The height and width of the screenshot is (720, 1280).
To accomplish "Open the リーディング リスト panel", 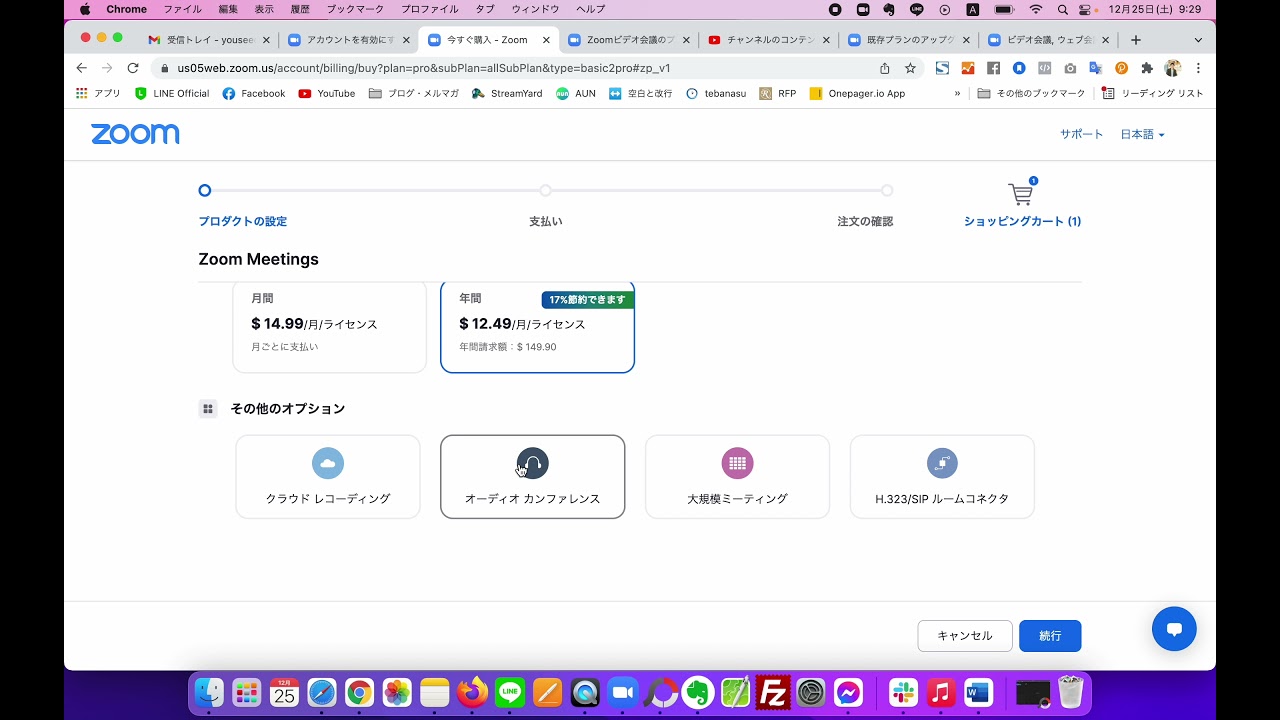I will click(x=1153, y=93).
